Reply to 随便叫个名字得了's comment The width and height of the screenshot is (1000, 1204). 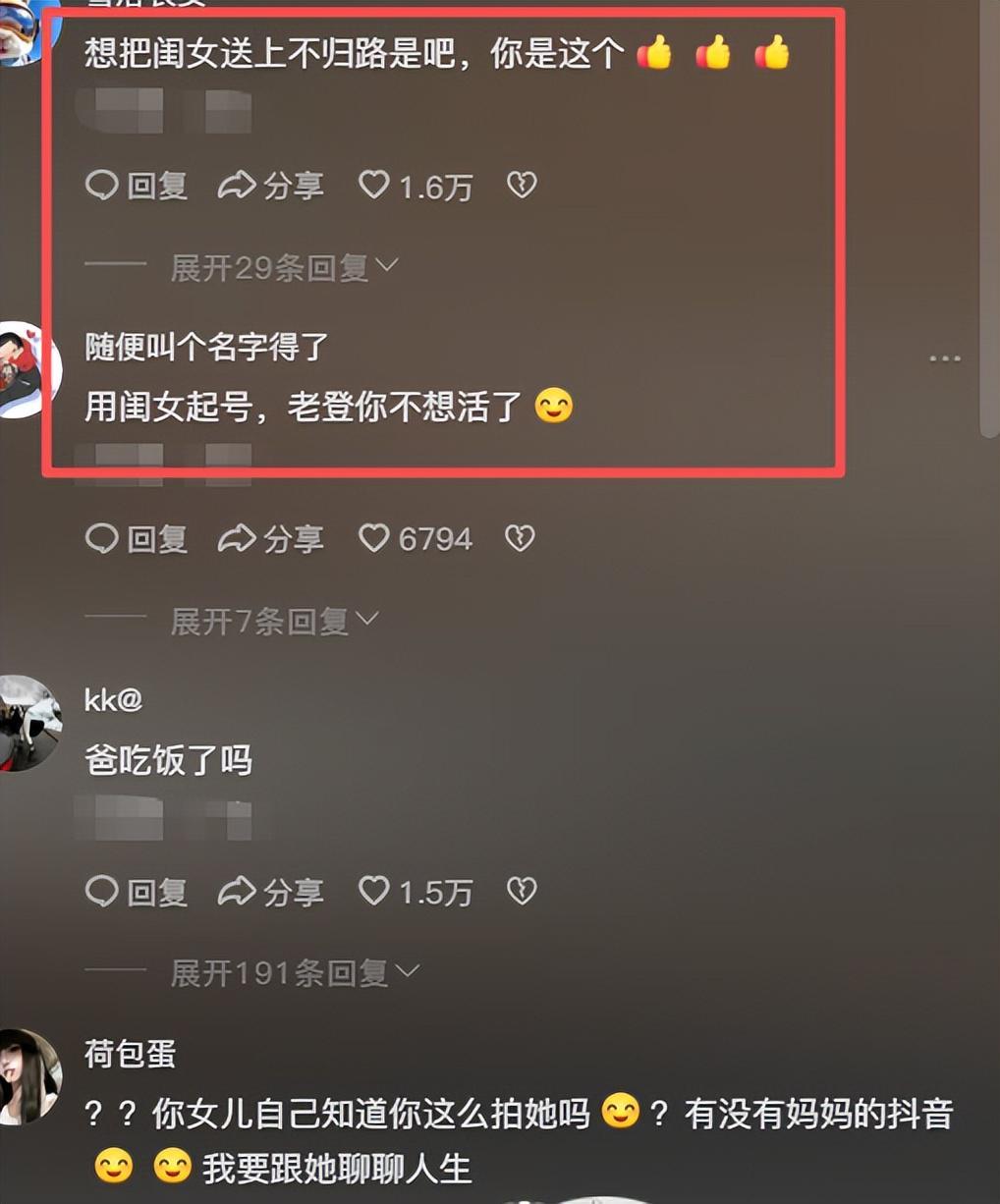pyautogui.click(x=137, y=538)
